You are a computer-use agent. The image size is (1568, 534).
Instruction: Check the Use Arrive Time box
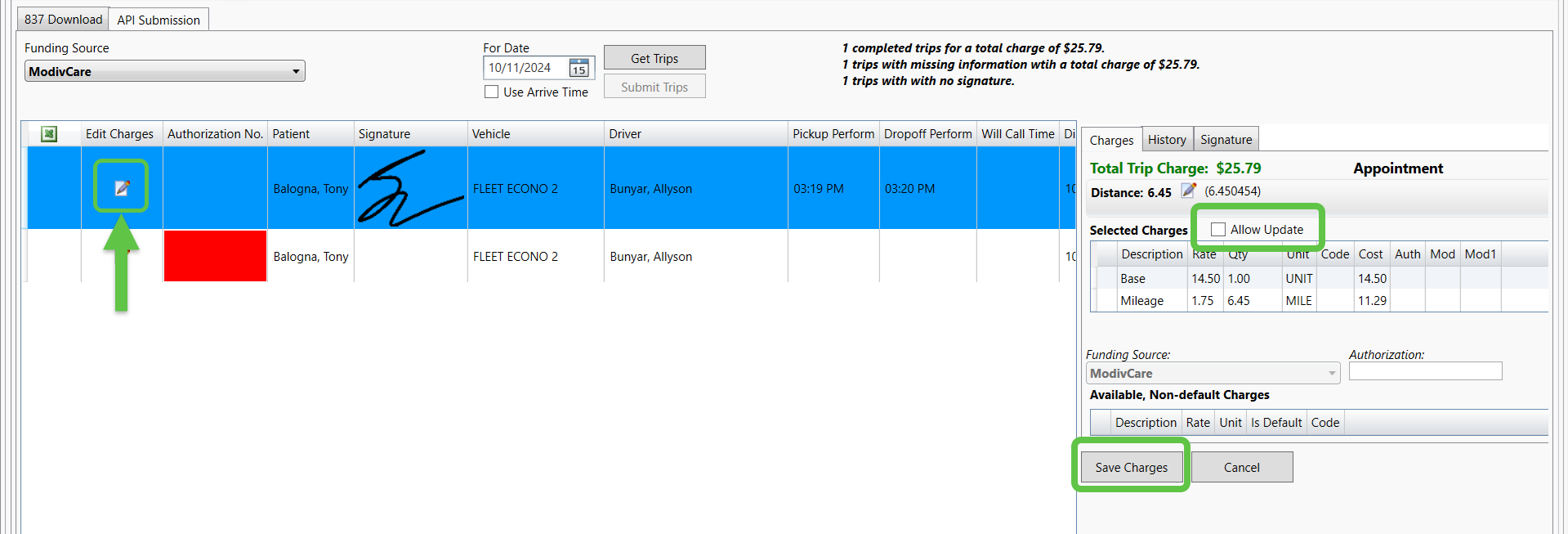coord(492,92)
